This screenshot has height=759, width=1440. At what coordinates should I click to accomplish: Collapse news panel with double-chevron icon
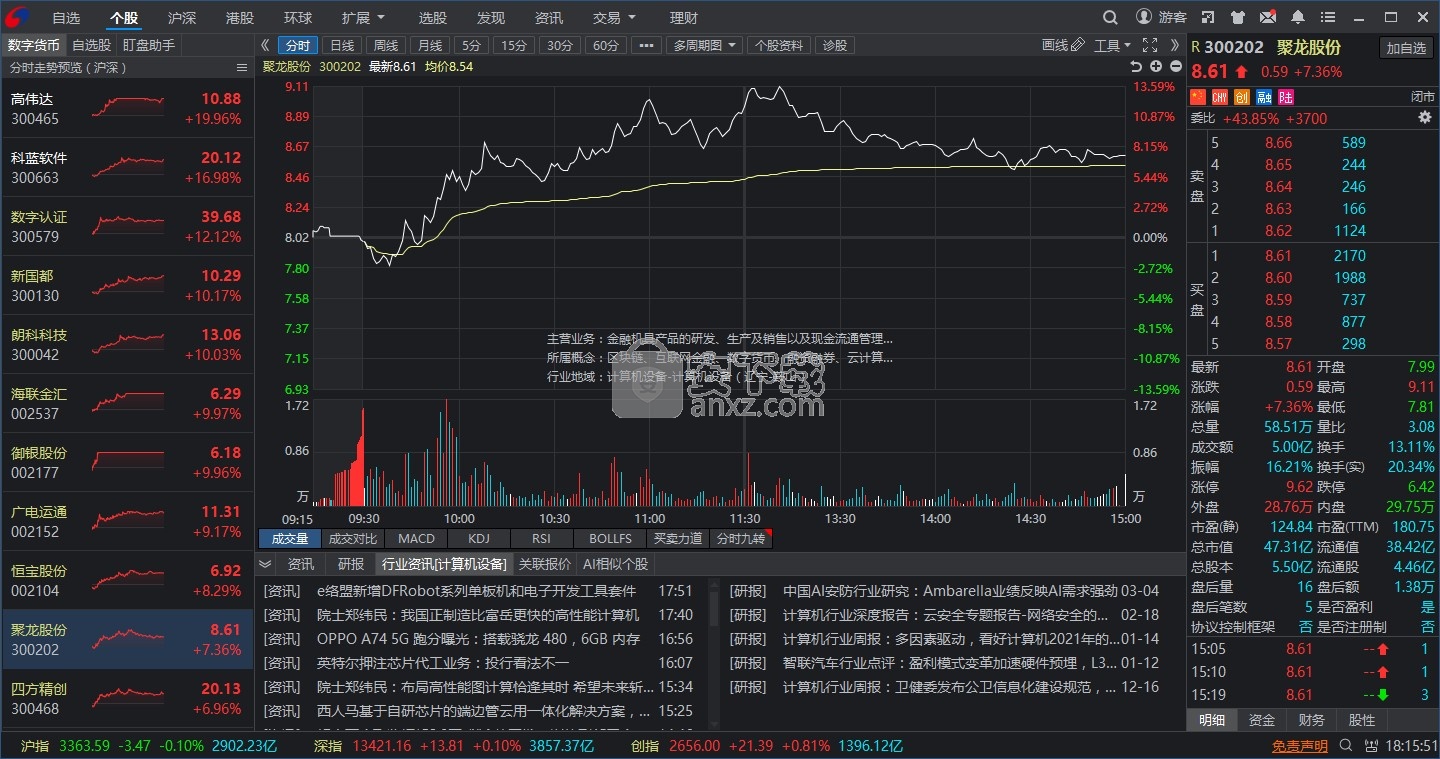[x=265, y=564]
